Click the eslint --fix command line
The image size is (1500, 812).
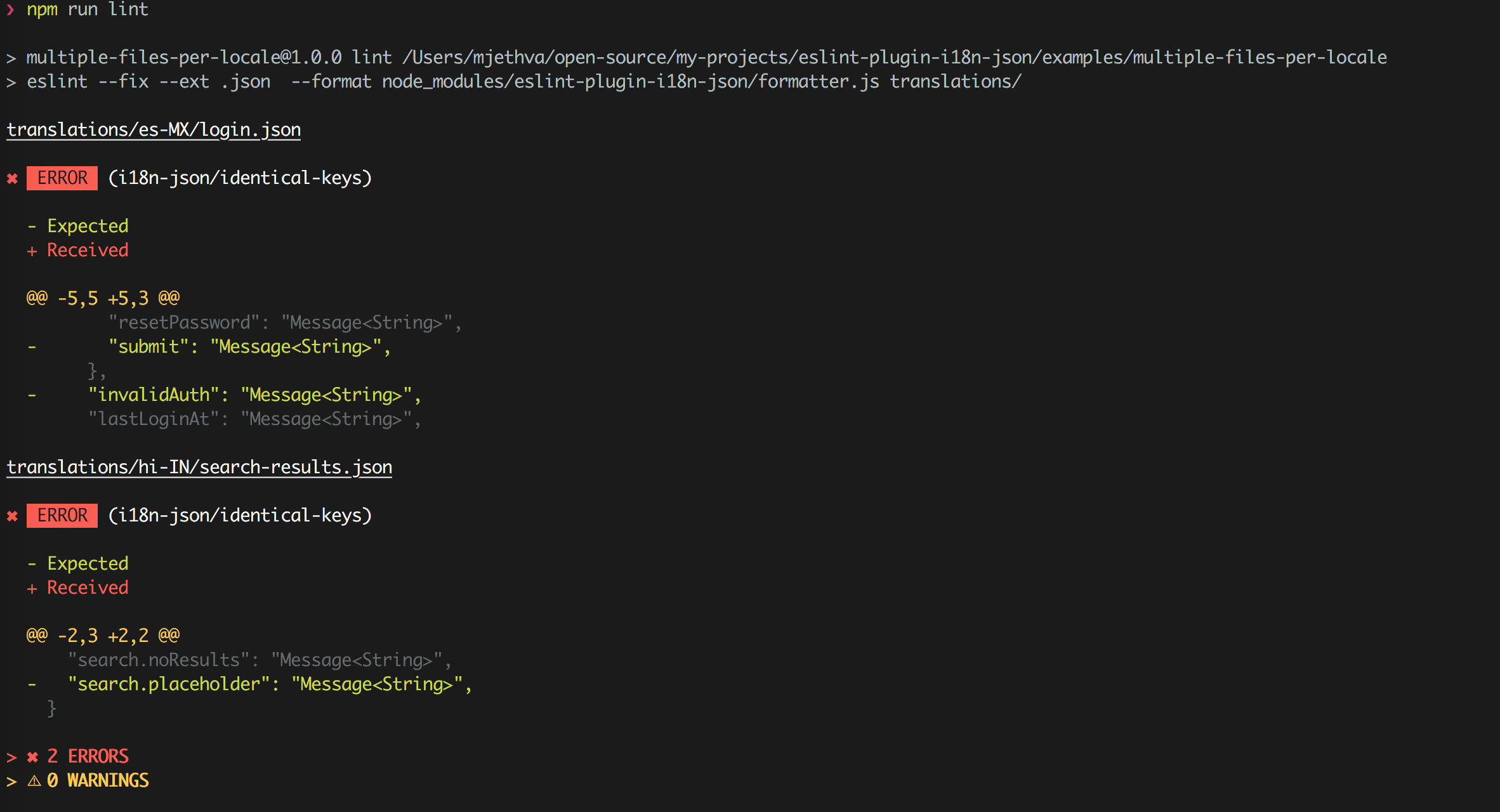(x=523, y=82)
